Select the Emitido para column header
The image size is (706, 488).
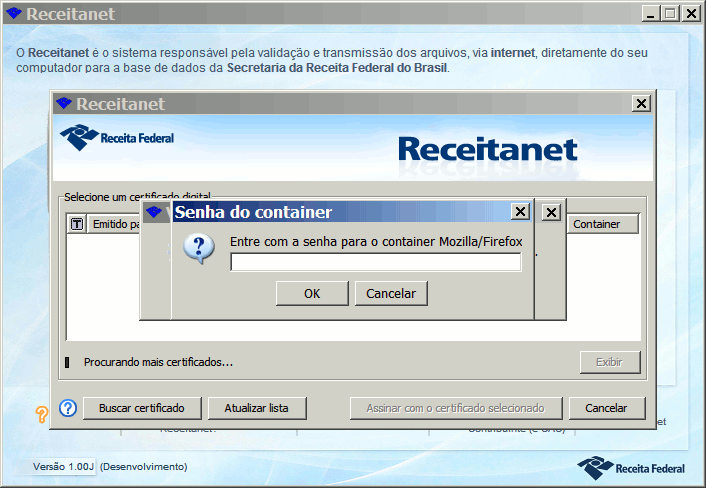click(x=114, y=224)
